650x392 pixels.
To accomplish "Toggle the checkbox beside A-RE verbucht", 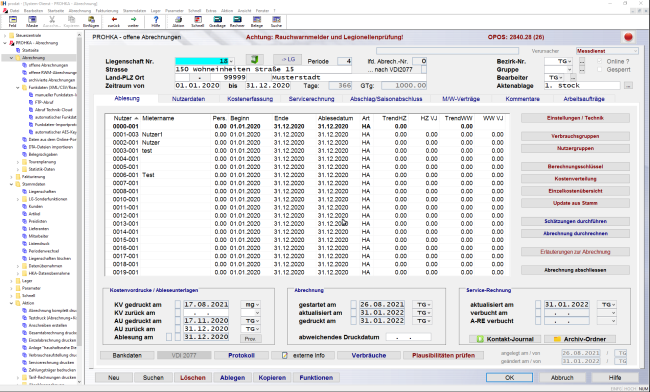I will coord(538,321).
